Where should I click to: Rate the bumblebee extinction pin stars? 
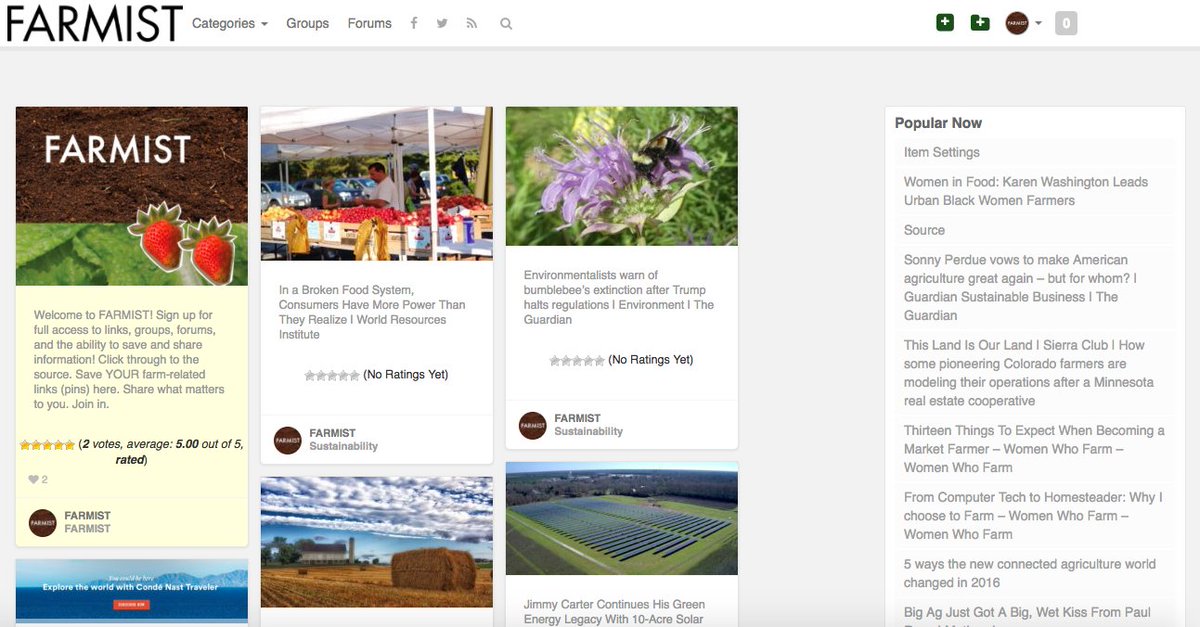pos(577,360)
